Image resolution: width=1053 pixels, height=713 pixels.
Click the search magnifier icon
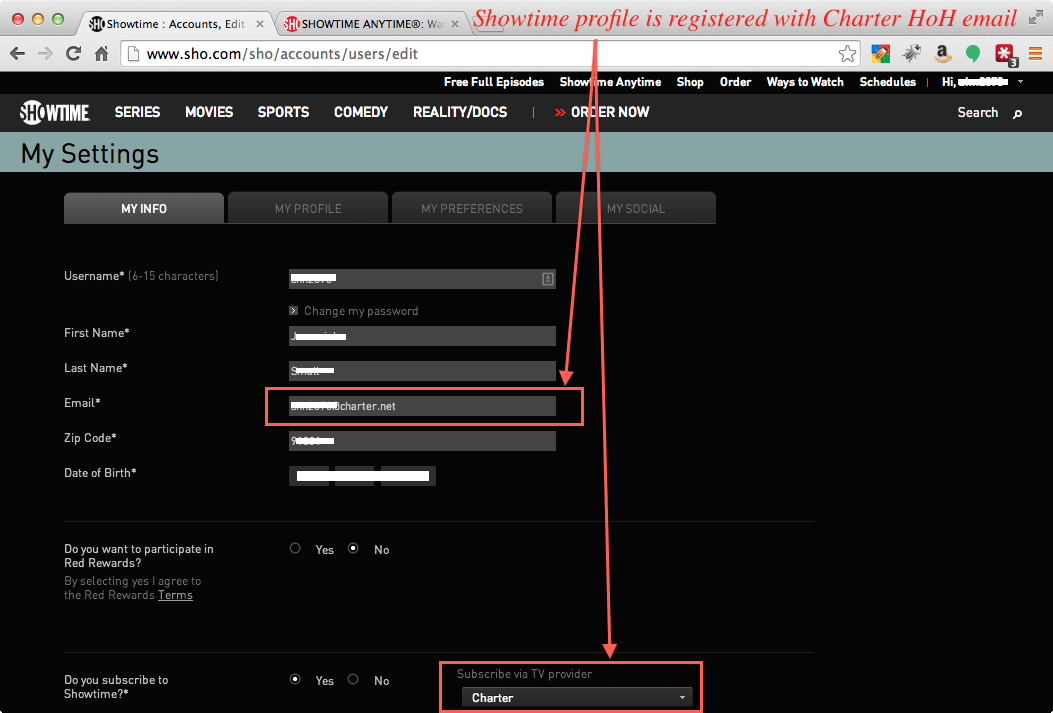pos(1017,113)
